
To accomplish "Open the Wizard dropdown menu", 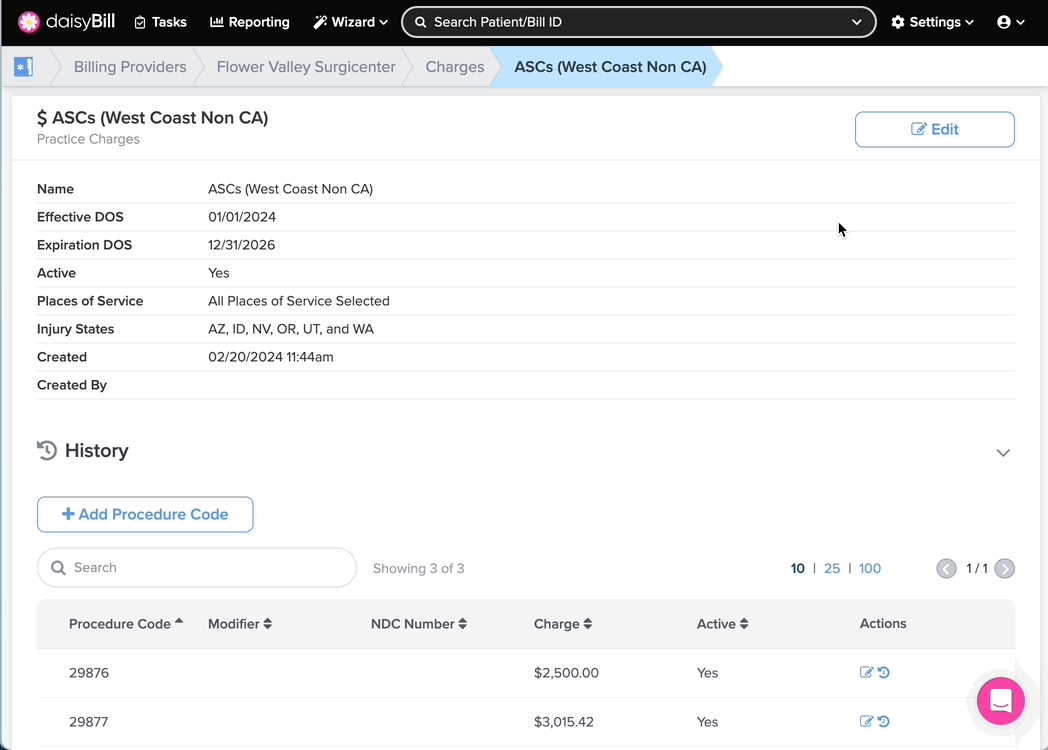I will pos(350,22).
